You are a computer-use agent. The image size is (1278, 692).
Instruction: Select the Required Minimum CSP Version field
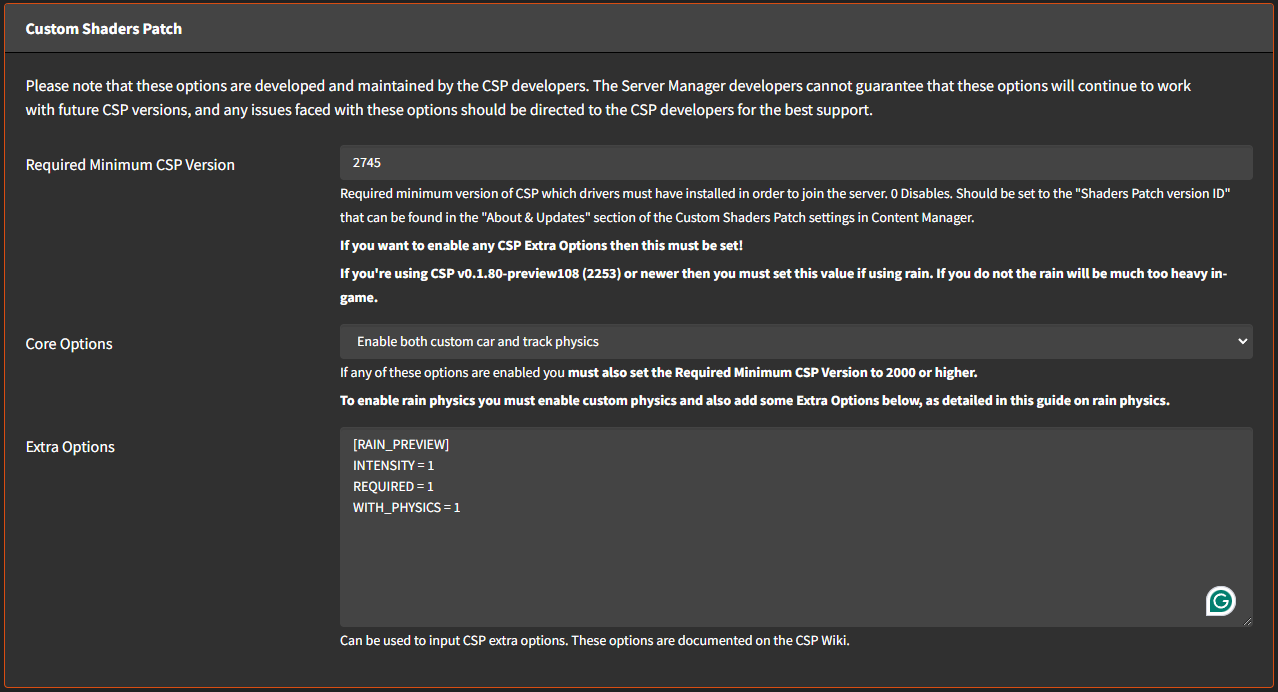click(x=797, y=162)
